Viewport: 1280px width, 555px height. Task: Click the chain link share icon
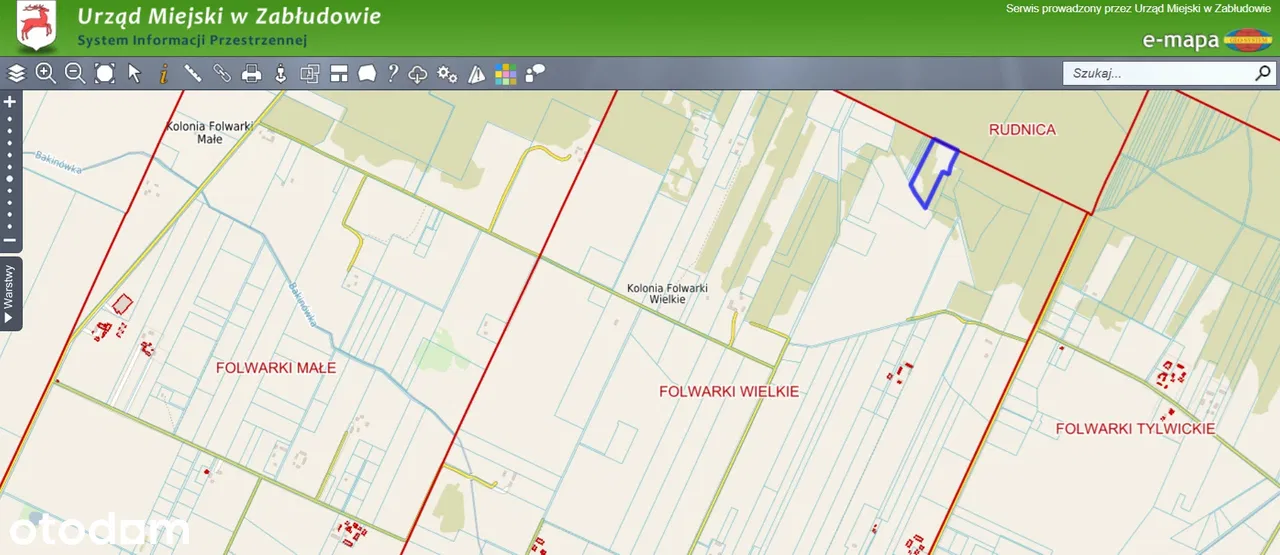coord(222,73)
